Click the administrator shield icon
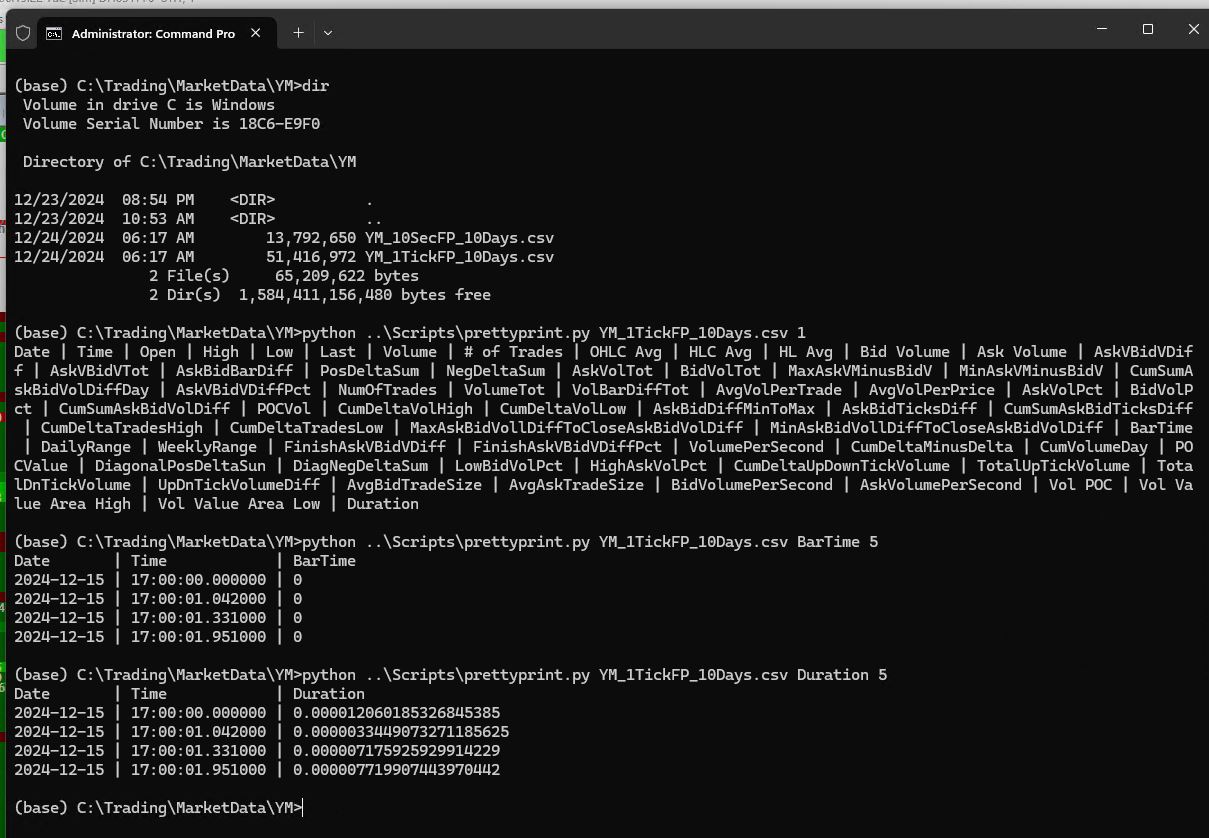1209x838 pixels. pyautogui.click(x=23, y=33)
